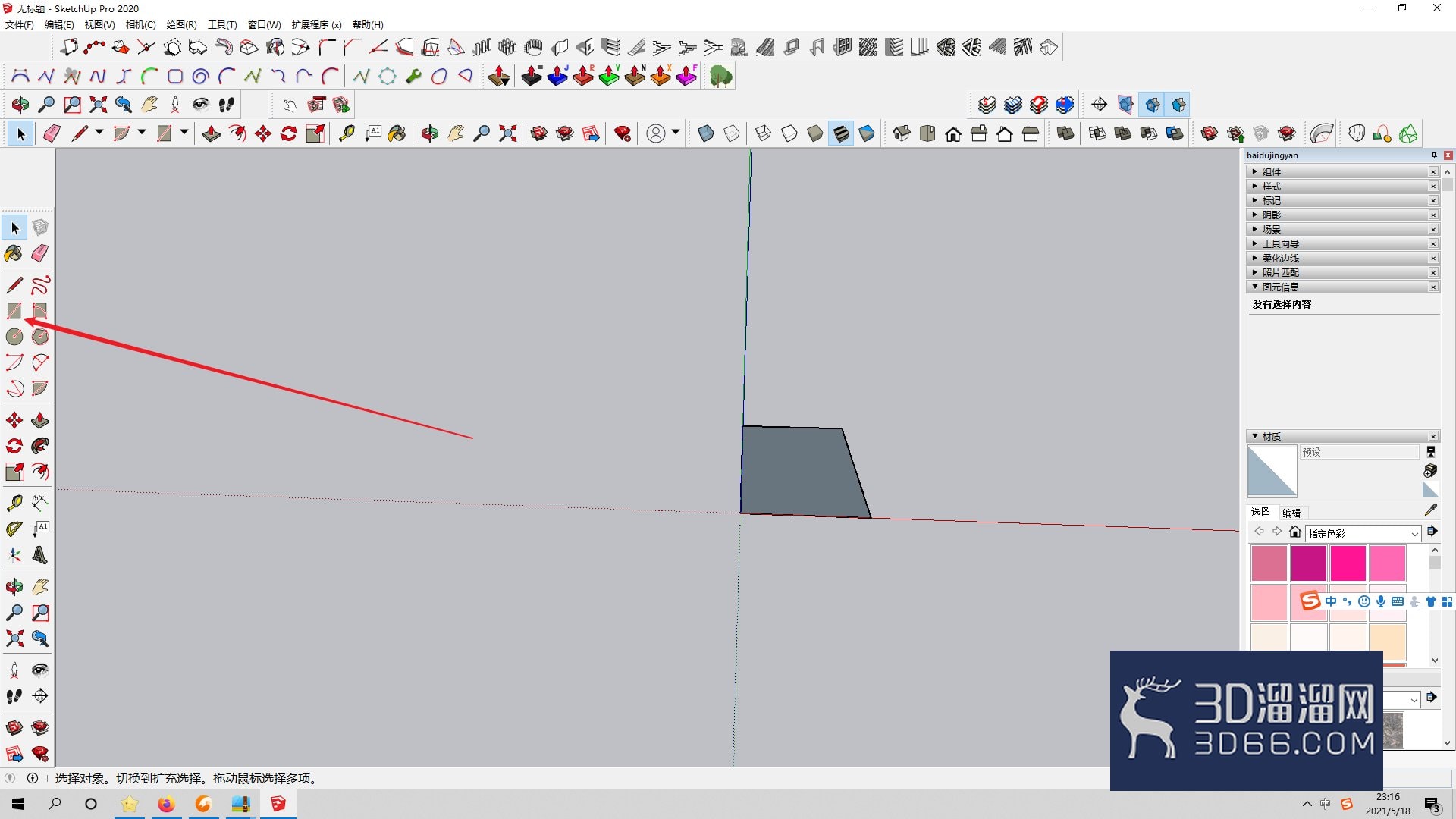Image resolution: width=1456 pixels, height=819 pixels.
Task: Open the 扩展程序 menu
Action: 316,24
